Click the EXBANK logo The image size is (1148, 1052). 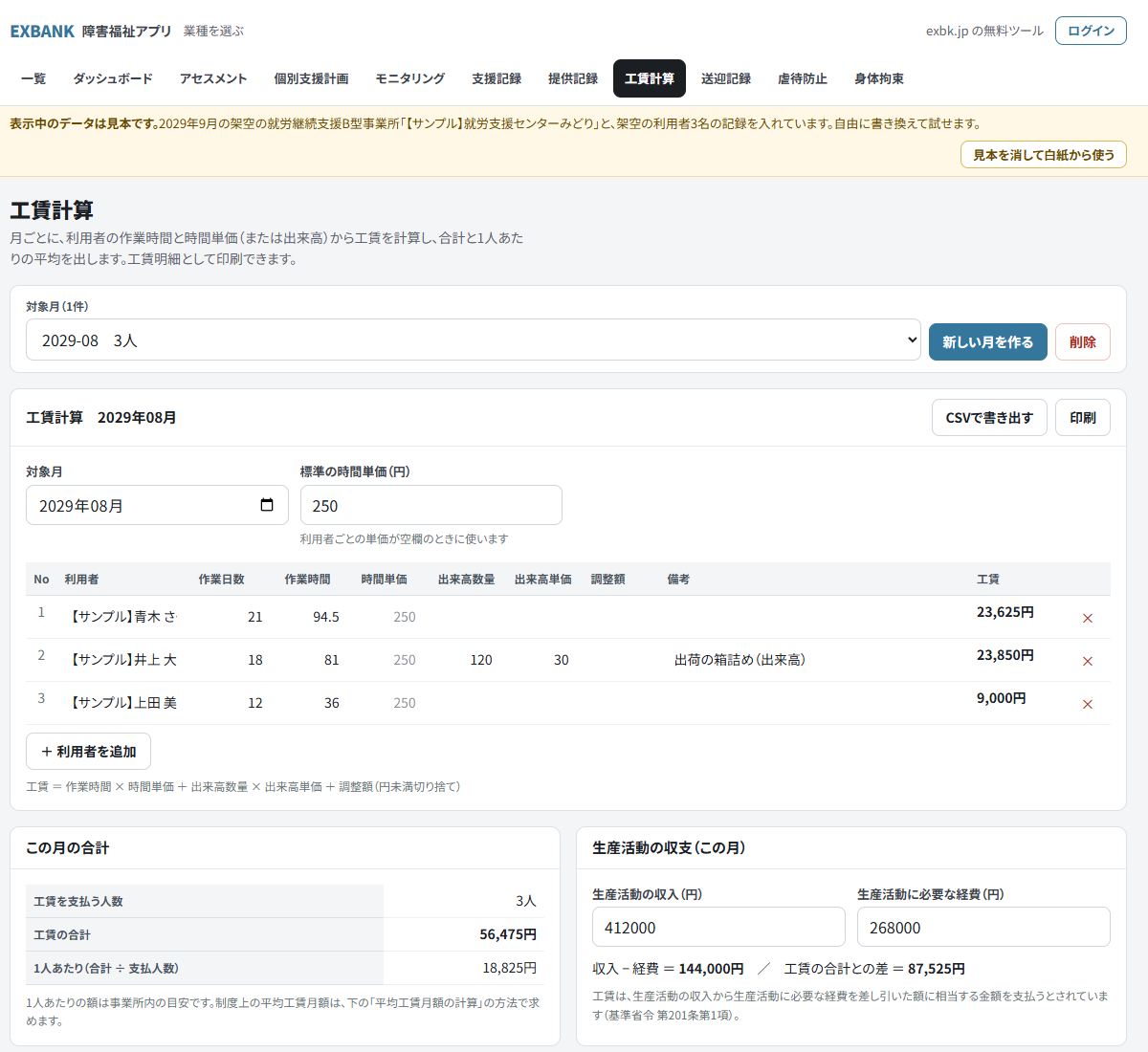point(42,32)
